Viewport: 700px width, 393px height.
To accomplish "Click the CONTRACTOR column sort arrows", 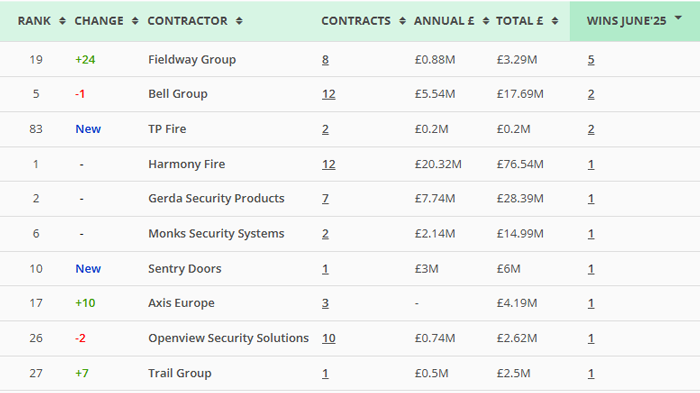I will tap(239, 21).
